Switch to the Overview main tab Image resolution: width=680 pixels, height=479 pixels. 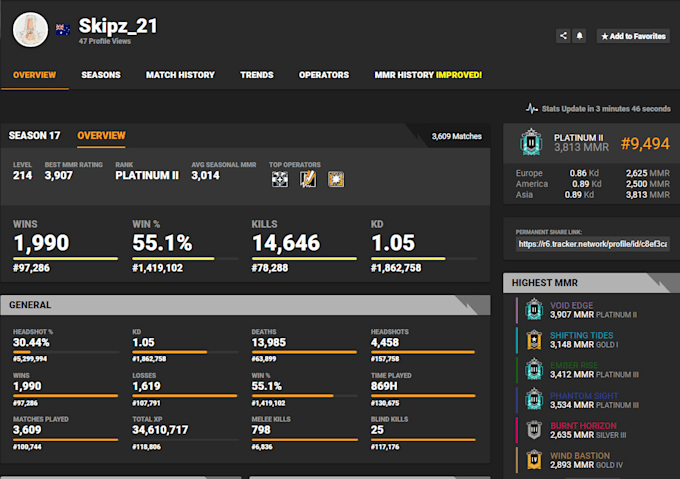34,75
